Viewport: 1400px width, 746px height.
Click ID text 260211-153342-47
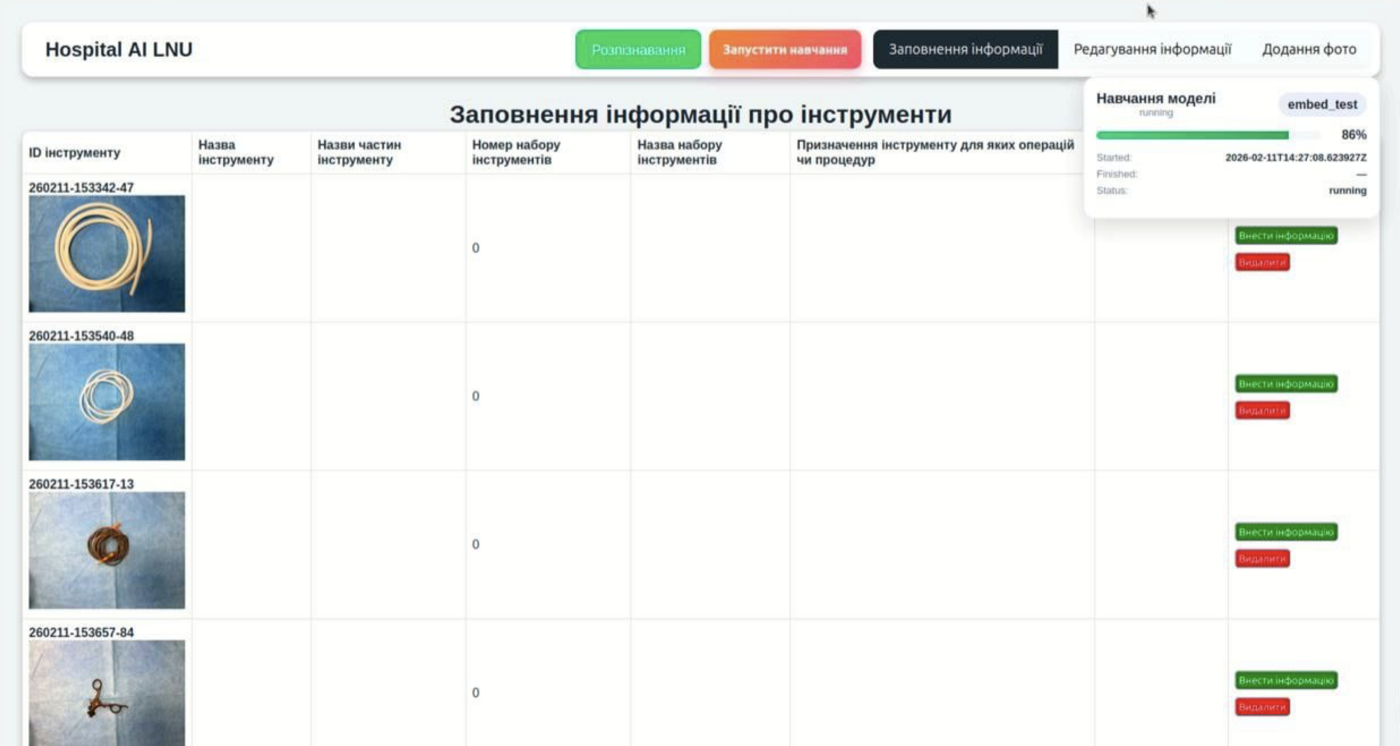pyautogui.click(x=81, y=187)
